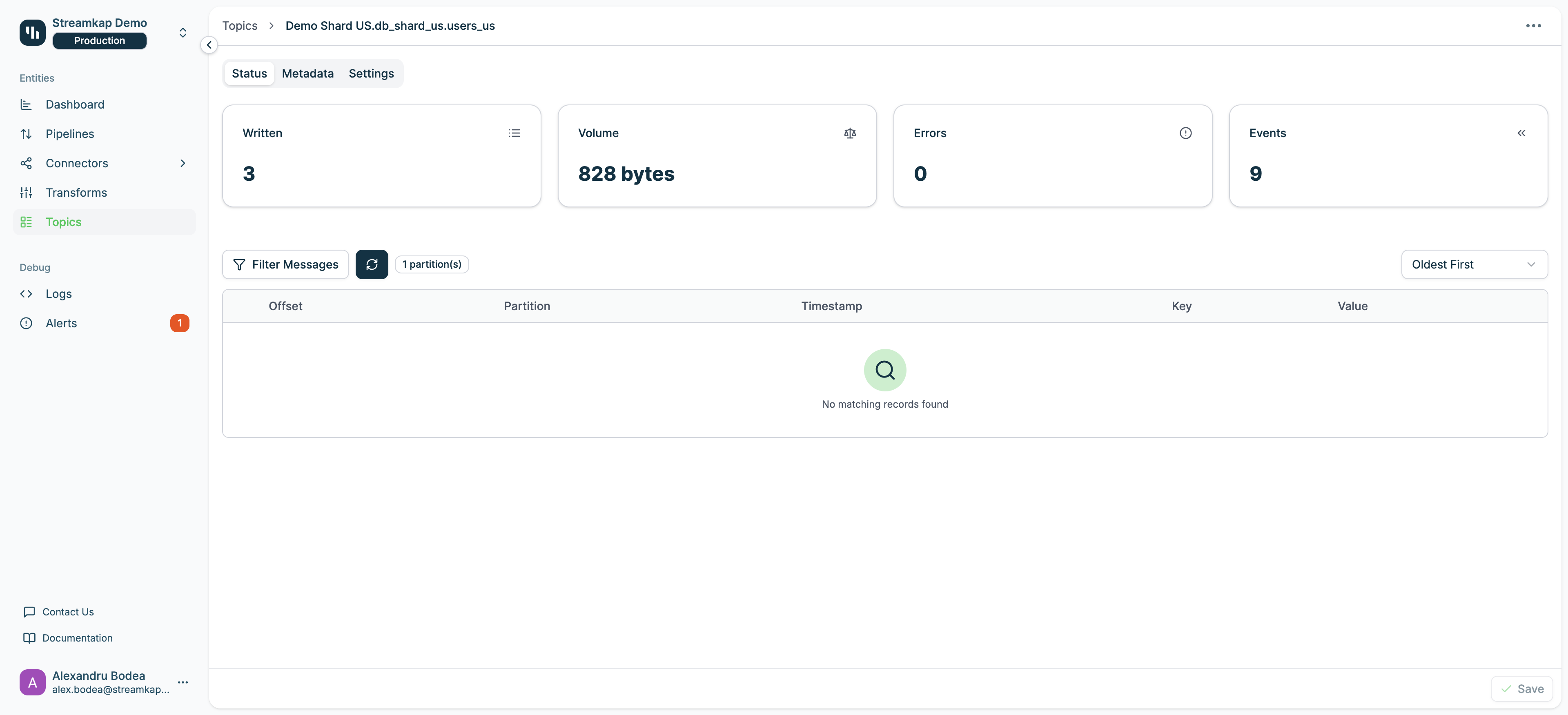Open the Streamkap Demo workspace switcher
This screenshot has height=715, width=1568.
pyautogui.click(x=183, y=32)
